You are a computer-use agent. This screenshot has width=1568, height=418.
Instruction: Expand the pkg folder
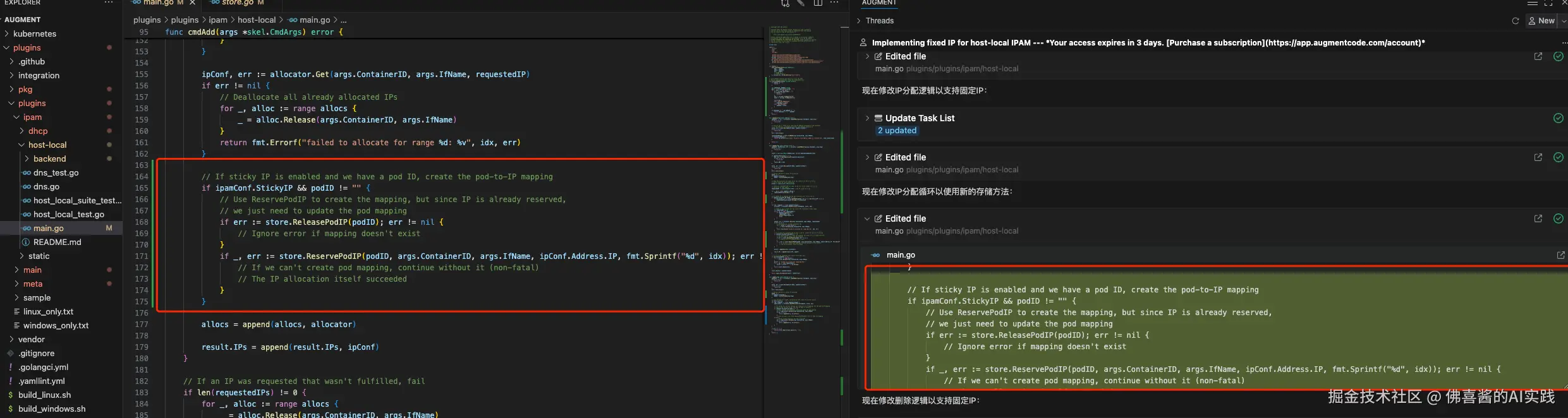61,89
